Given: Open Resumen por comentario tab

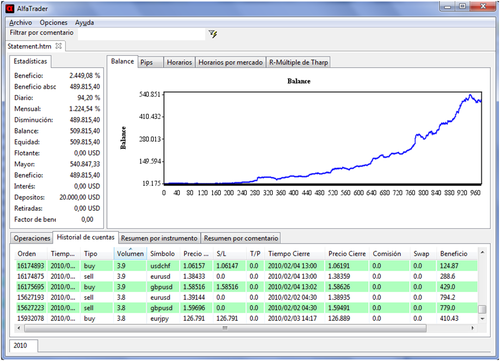Looking at the screenshot, I should (x=241, y=238).
